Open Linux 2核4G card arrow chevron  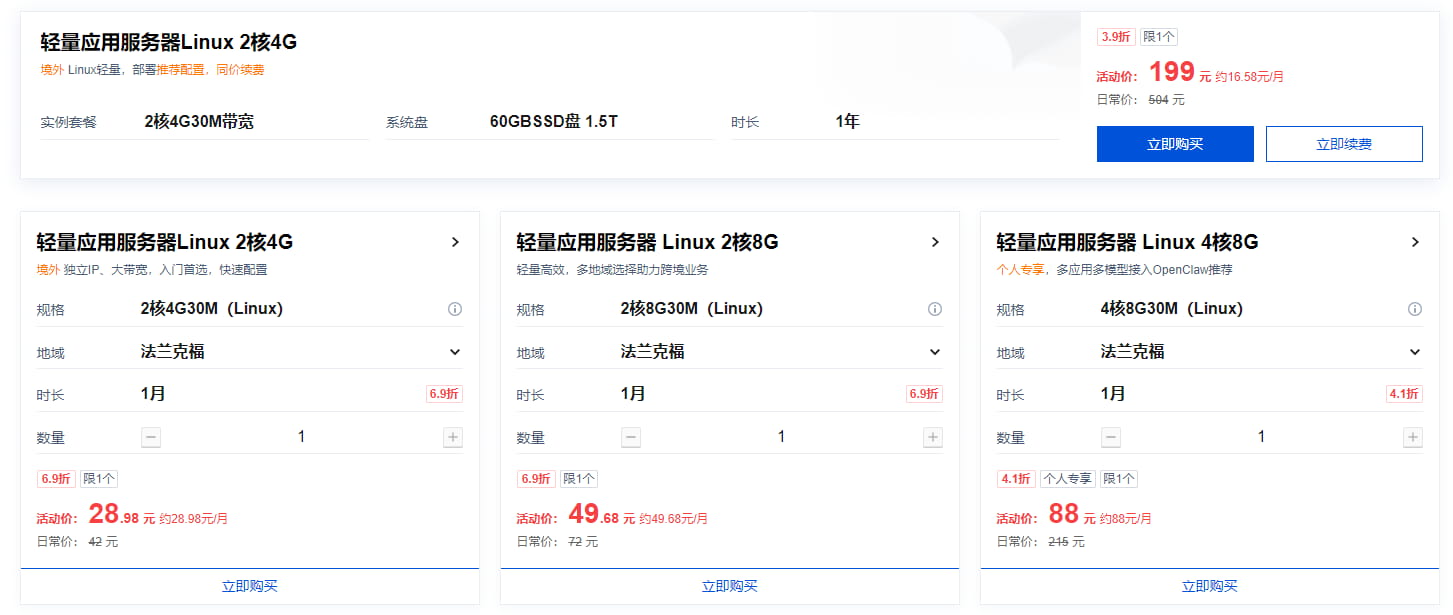point(455,242)
